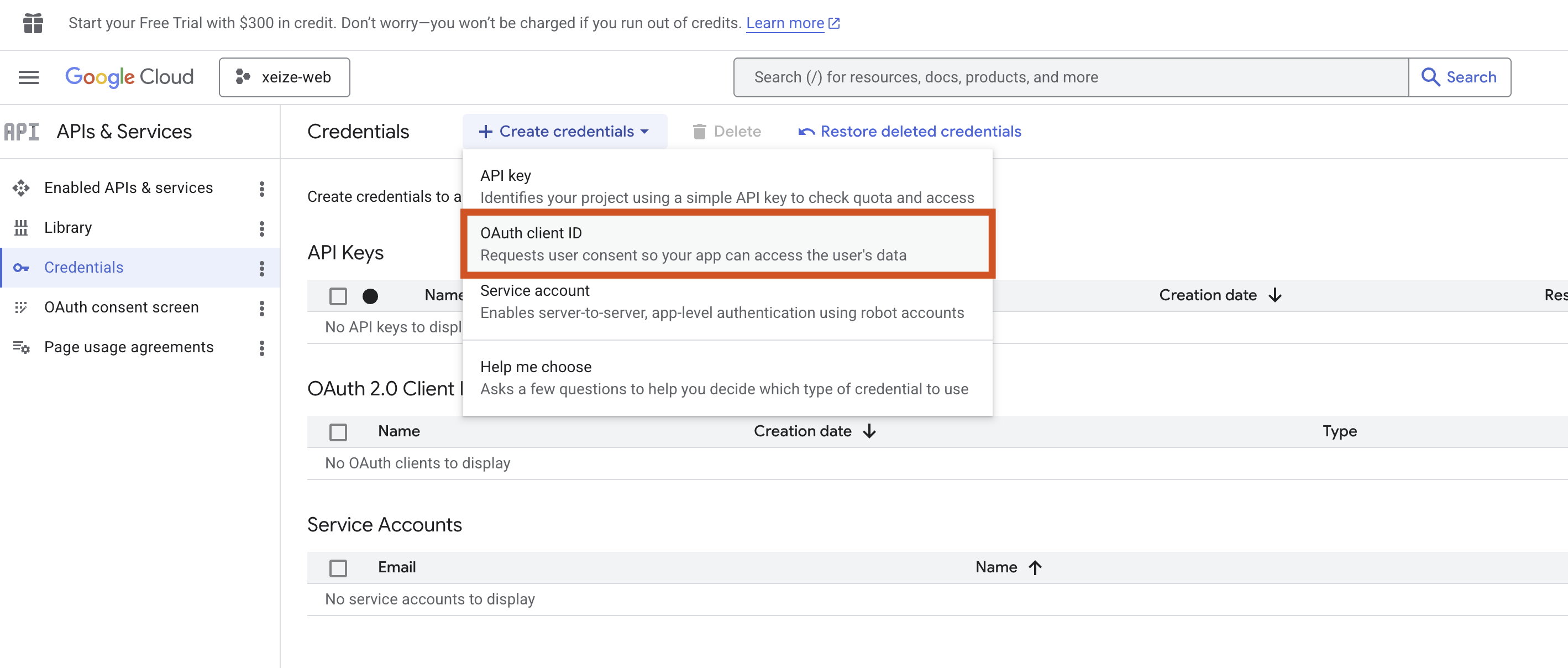Sort OAuth clients by Creation date arrow
Screen dimensions: 1568x668
pos(869,431)
